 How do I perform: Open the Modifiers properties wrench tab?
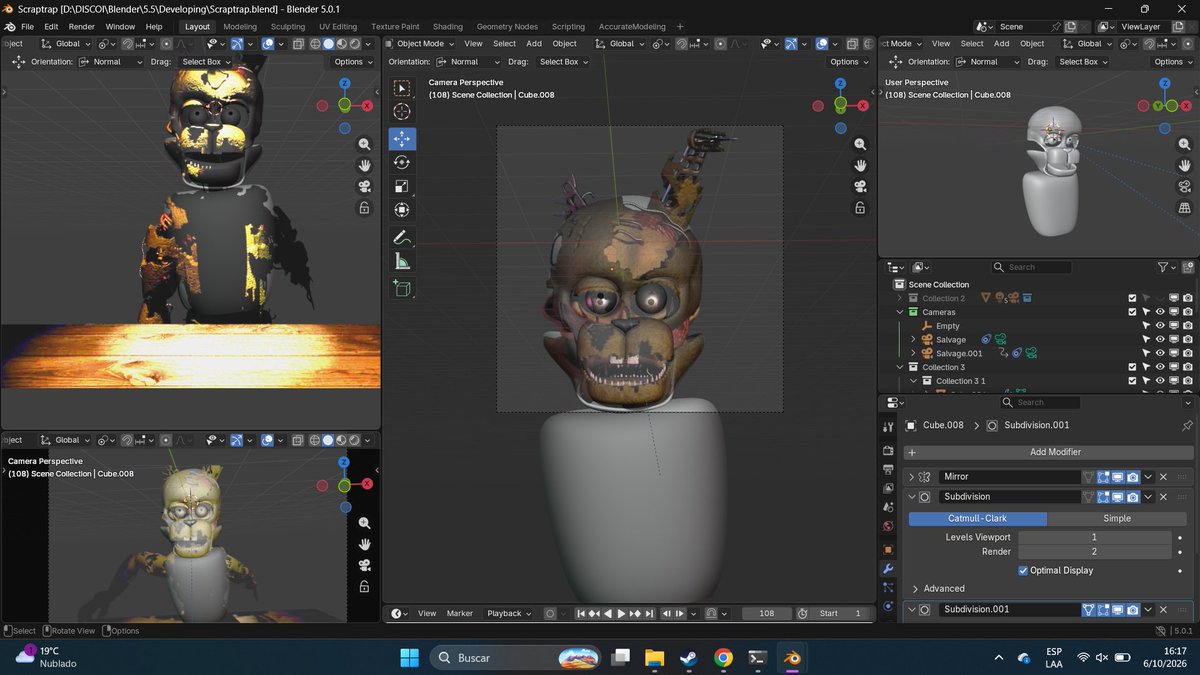[x=888, y=569]
